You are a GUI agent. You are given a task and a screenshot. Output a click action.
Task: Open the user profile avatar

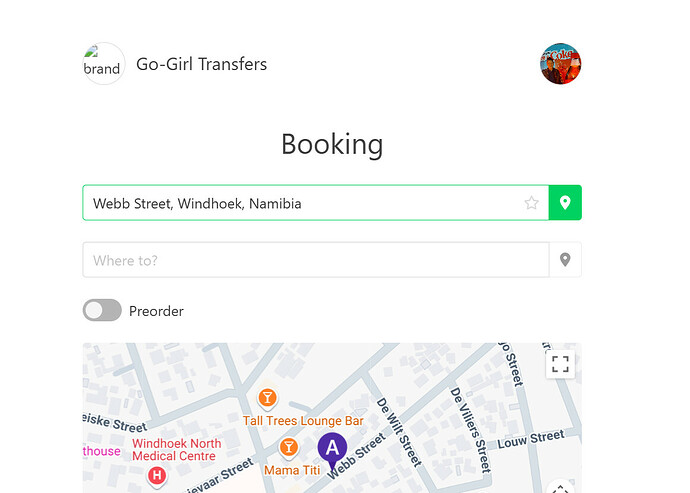(561, 64)
